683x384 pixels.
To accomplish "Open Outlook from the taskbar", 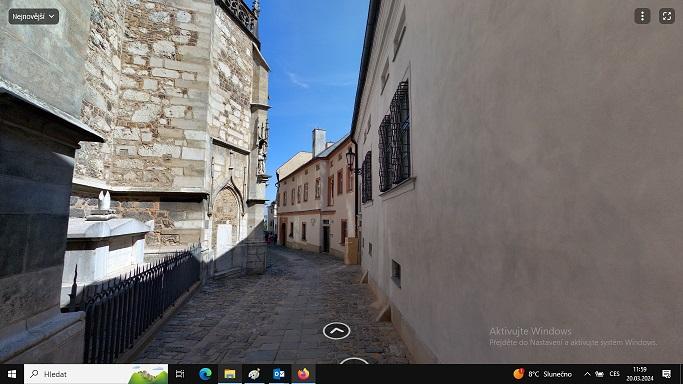I will point(279,374).
